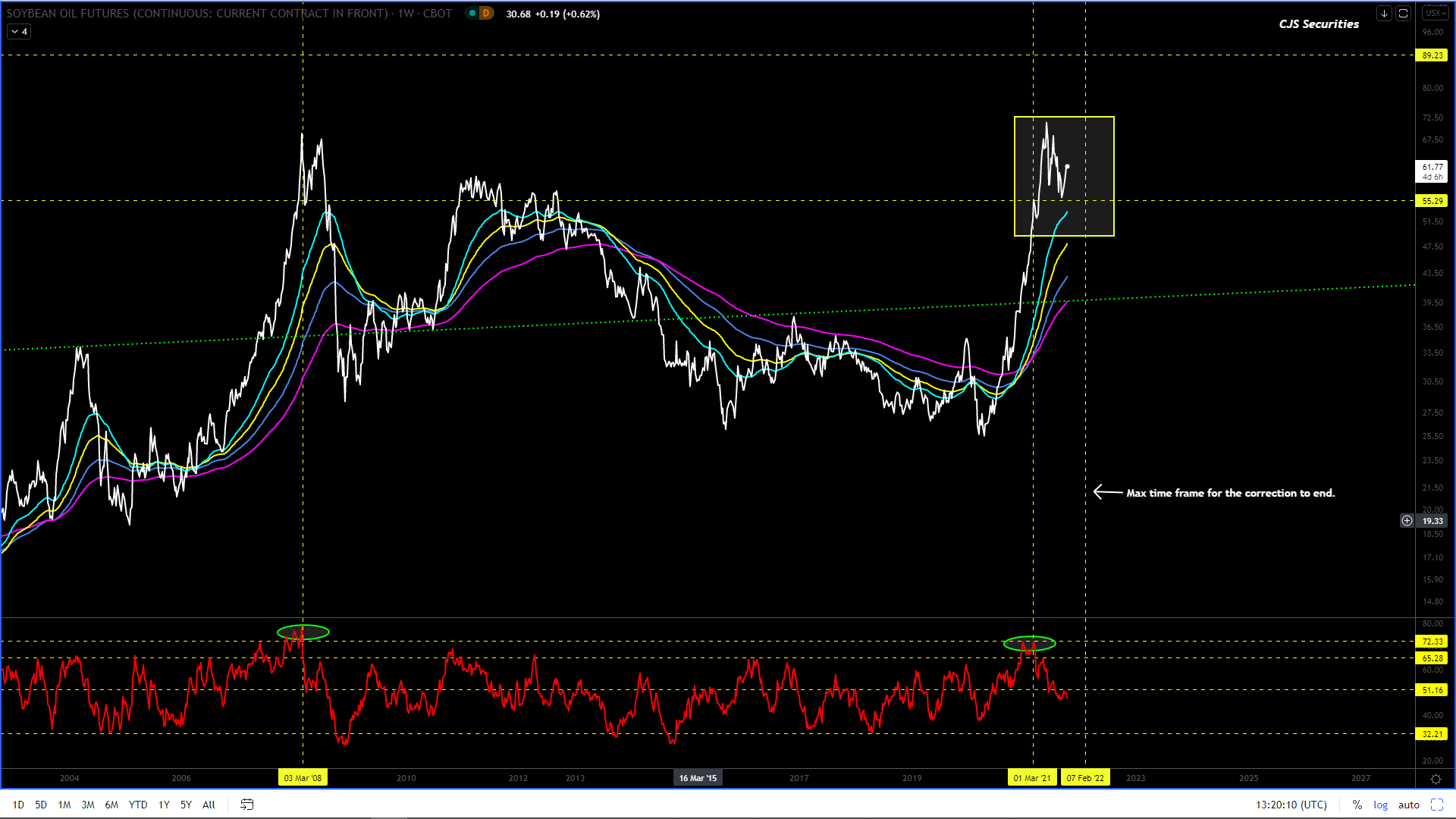Click the maximize chart pane icon

(1403, 13)
